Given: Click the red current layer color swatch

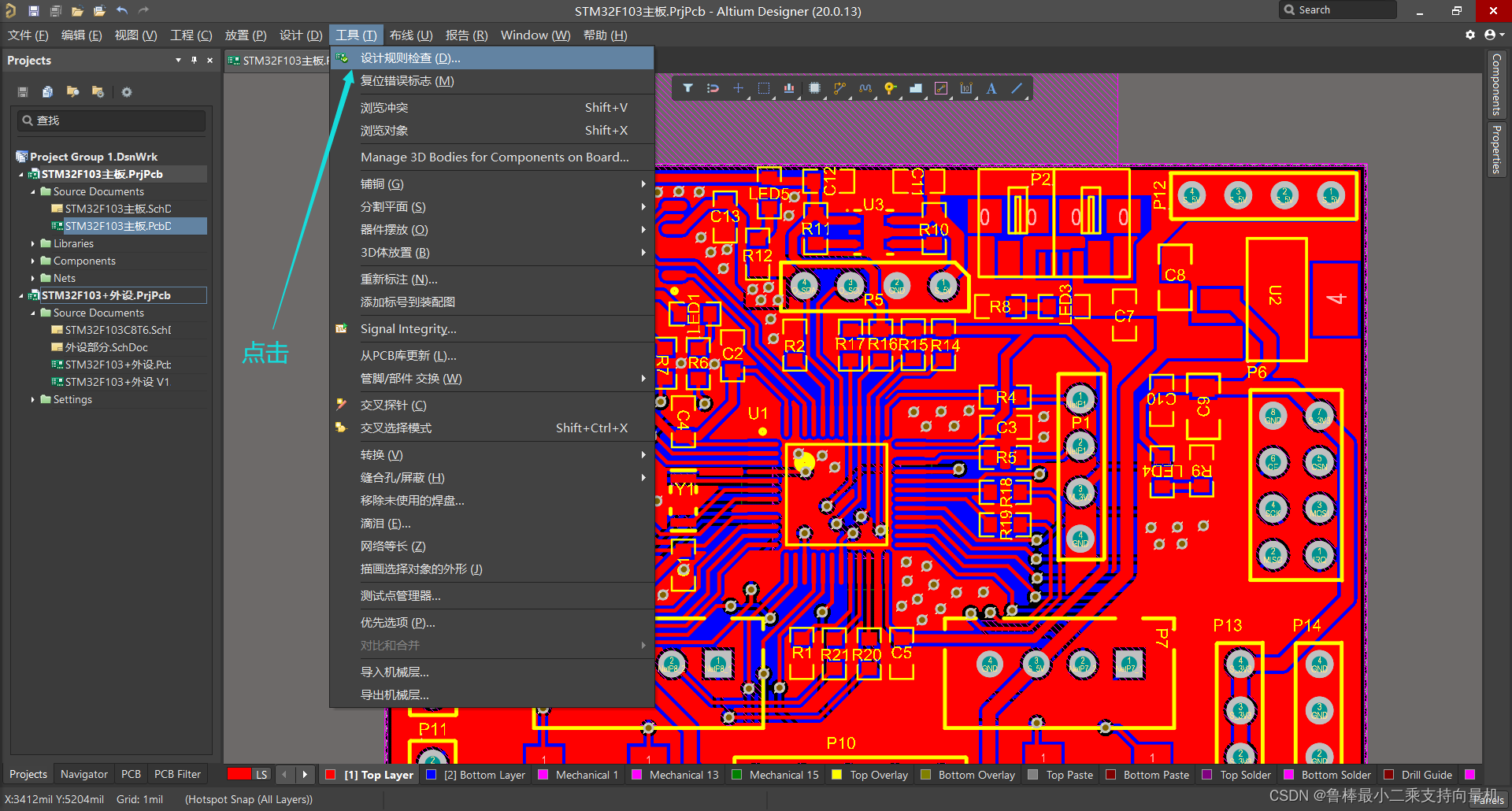Looking at the screenshot, I should coord(239,775).
